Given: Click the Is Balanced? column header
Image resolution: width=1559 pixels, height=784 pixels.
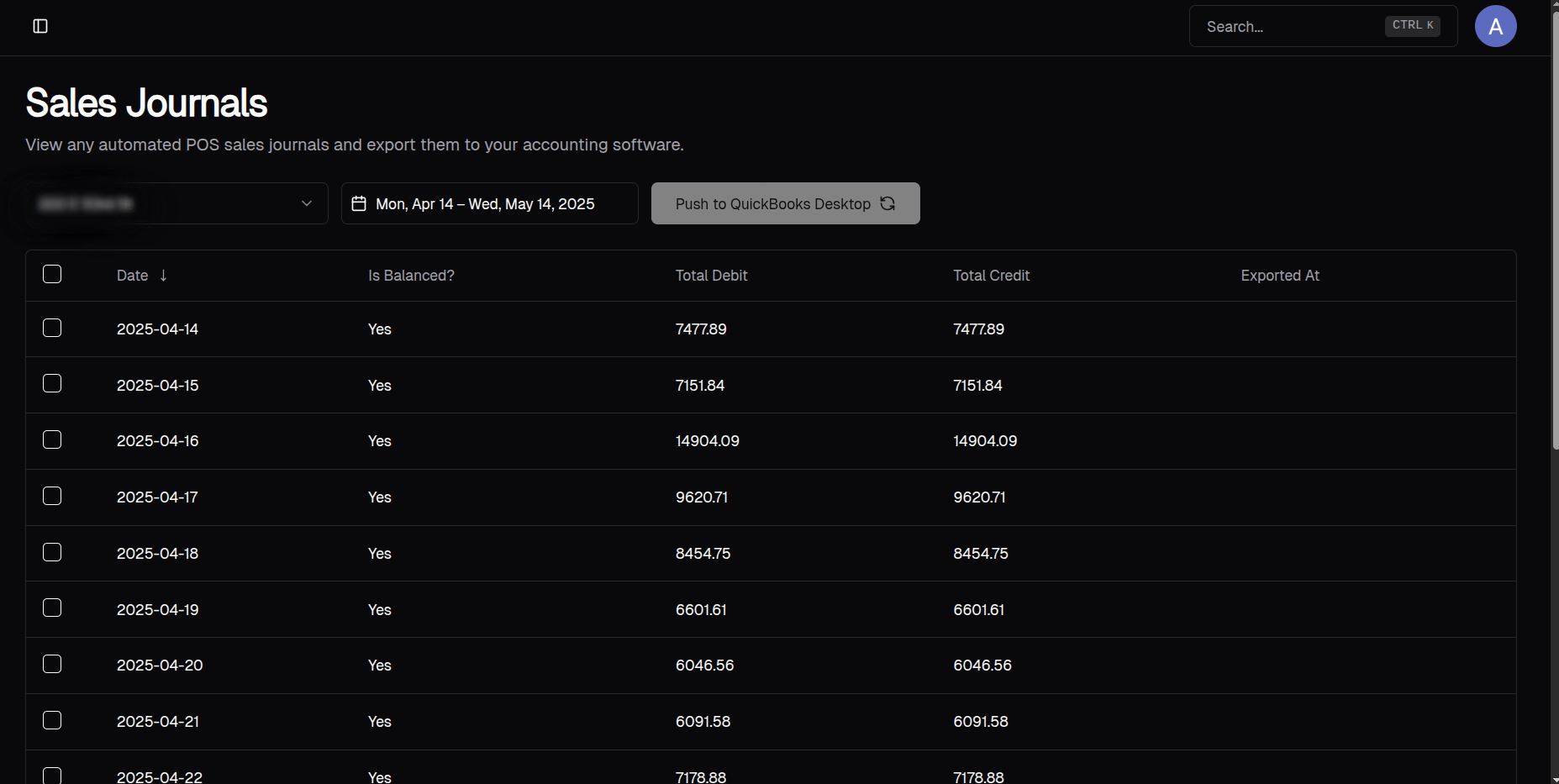Looking at the screenshot, I should coord(411,276).
